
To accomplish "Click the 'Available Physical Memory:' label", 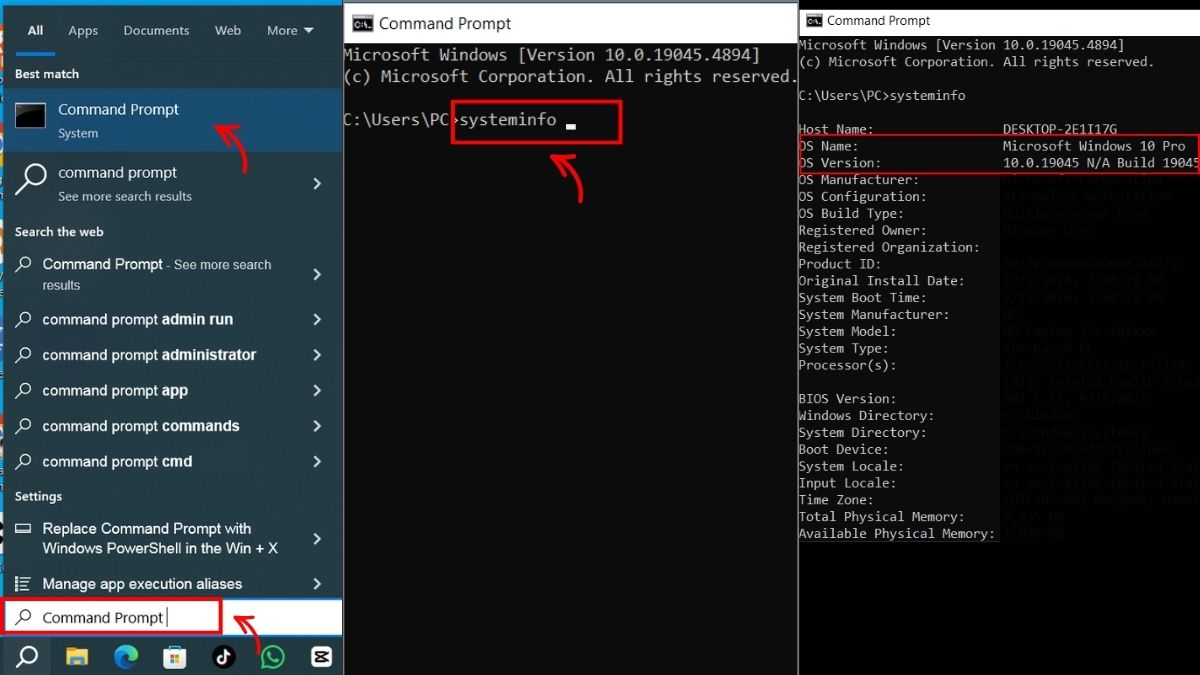I will coord(897,534).
